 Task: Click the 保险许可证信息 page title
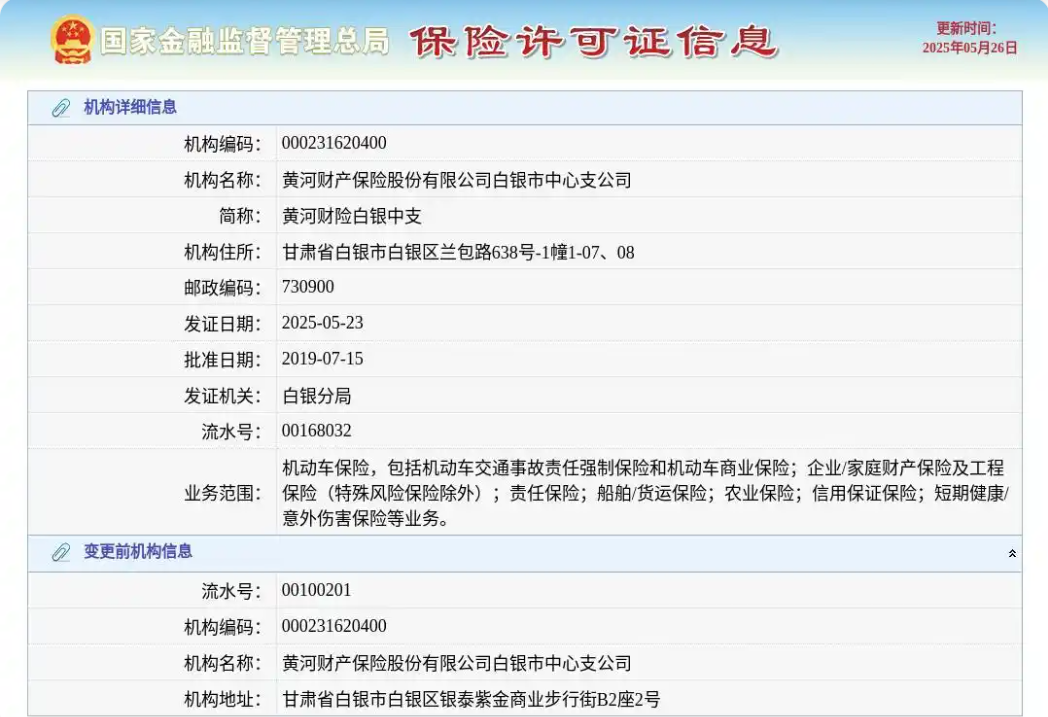tap(592, 41)
